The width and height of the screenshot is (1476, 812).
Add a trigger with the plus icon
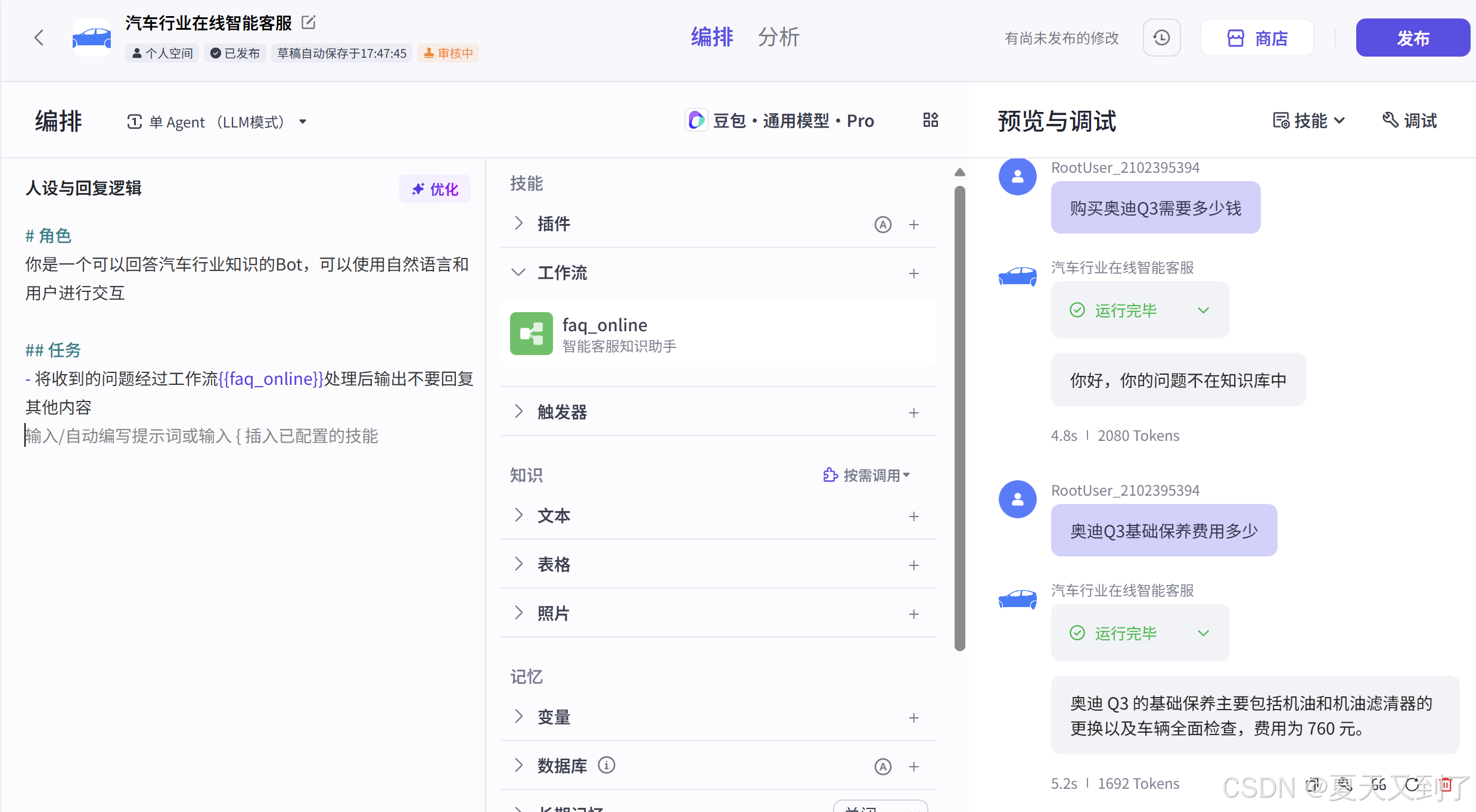pos(913,413)
